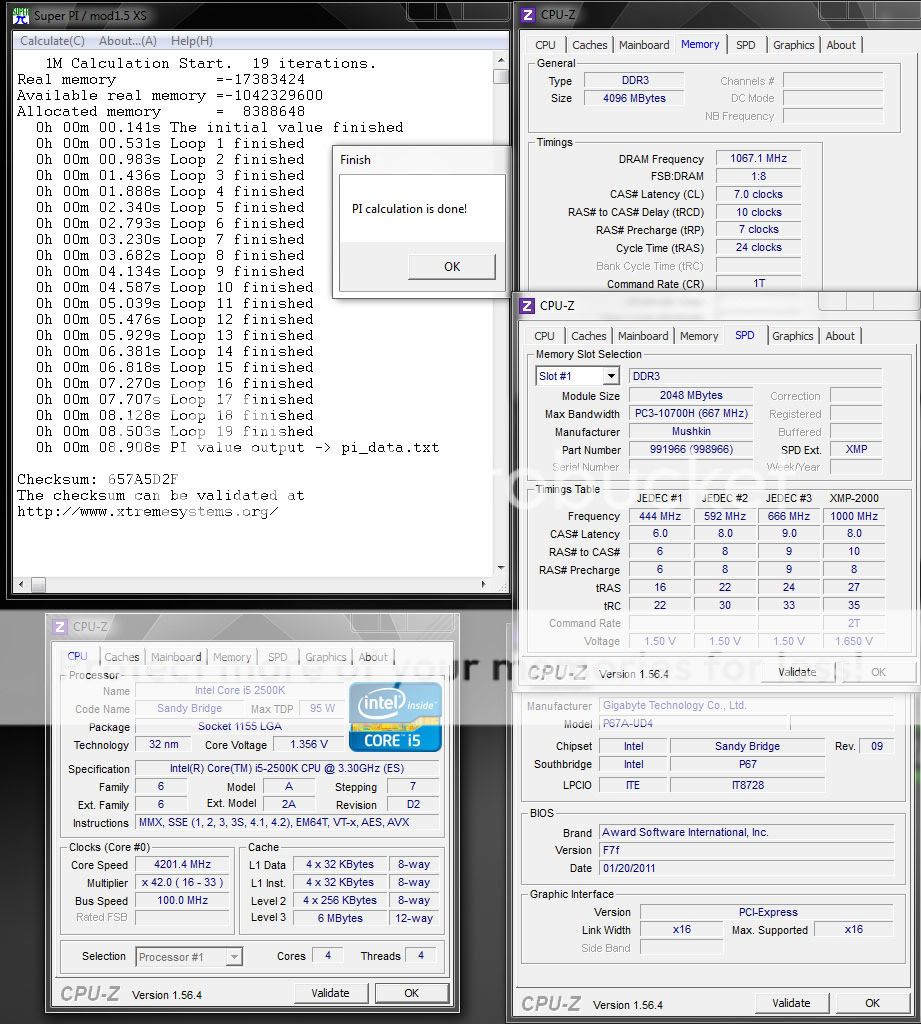The width and height of the screenshot is (921, 1024).
Task: Click the Module Size value 2048 MBytes
Action: click(691, 395)
